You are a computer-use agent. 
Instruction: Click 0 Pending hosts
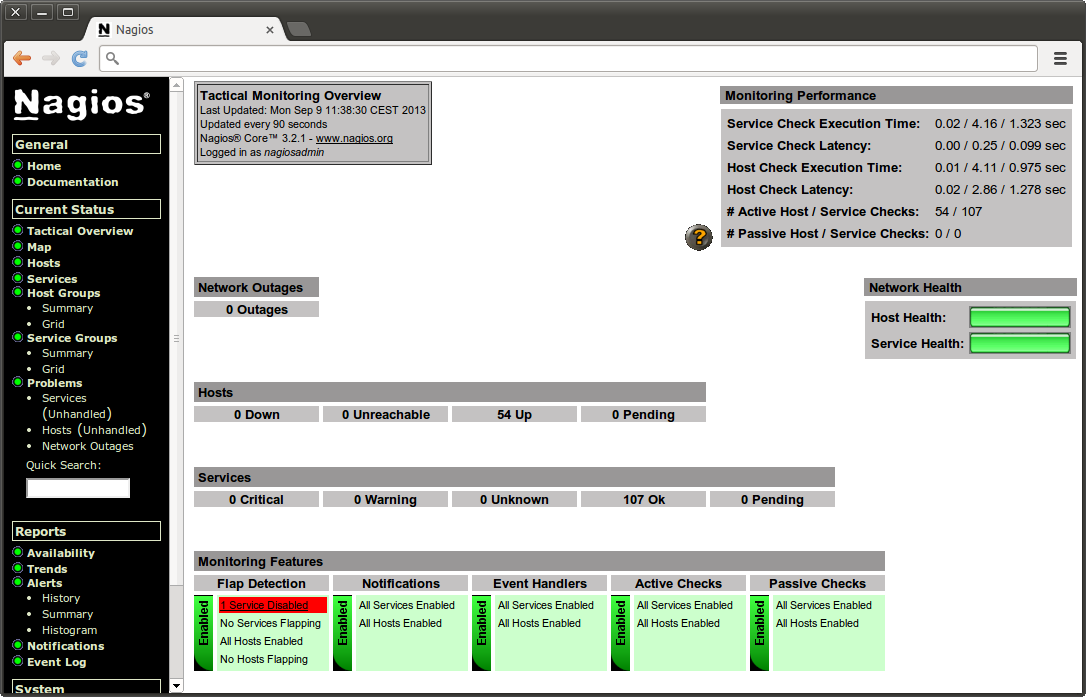click(643, 415)
